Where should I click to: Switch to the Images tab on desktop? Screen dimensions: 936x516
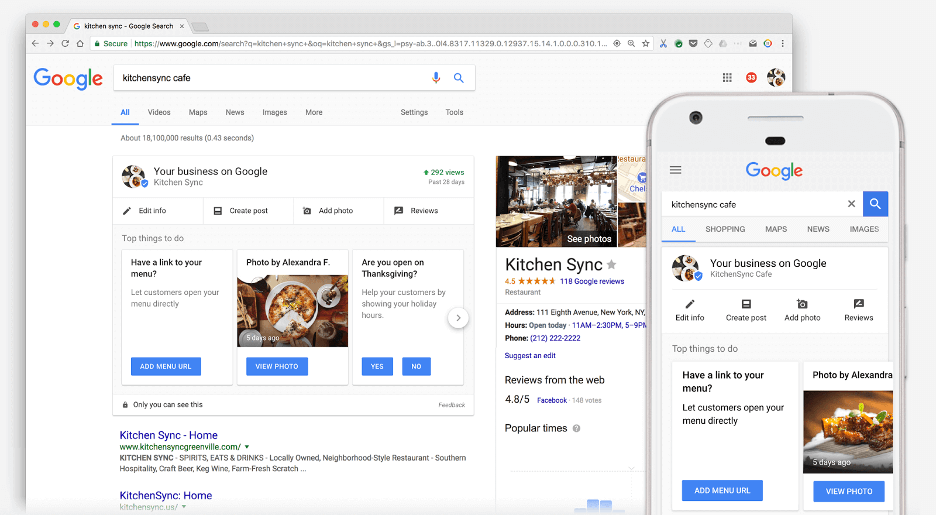274,113
